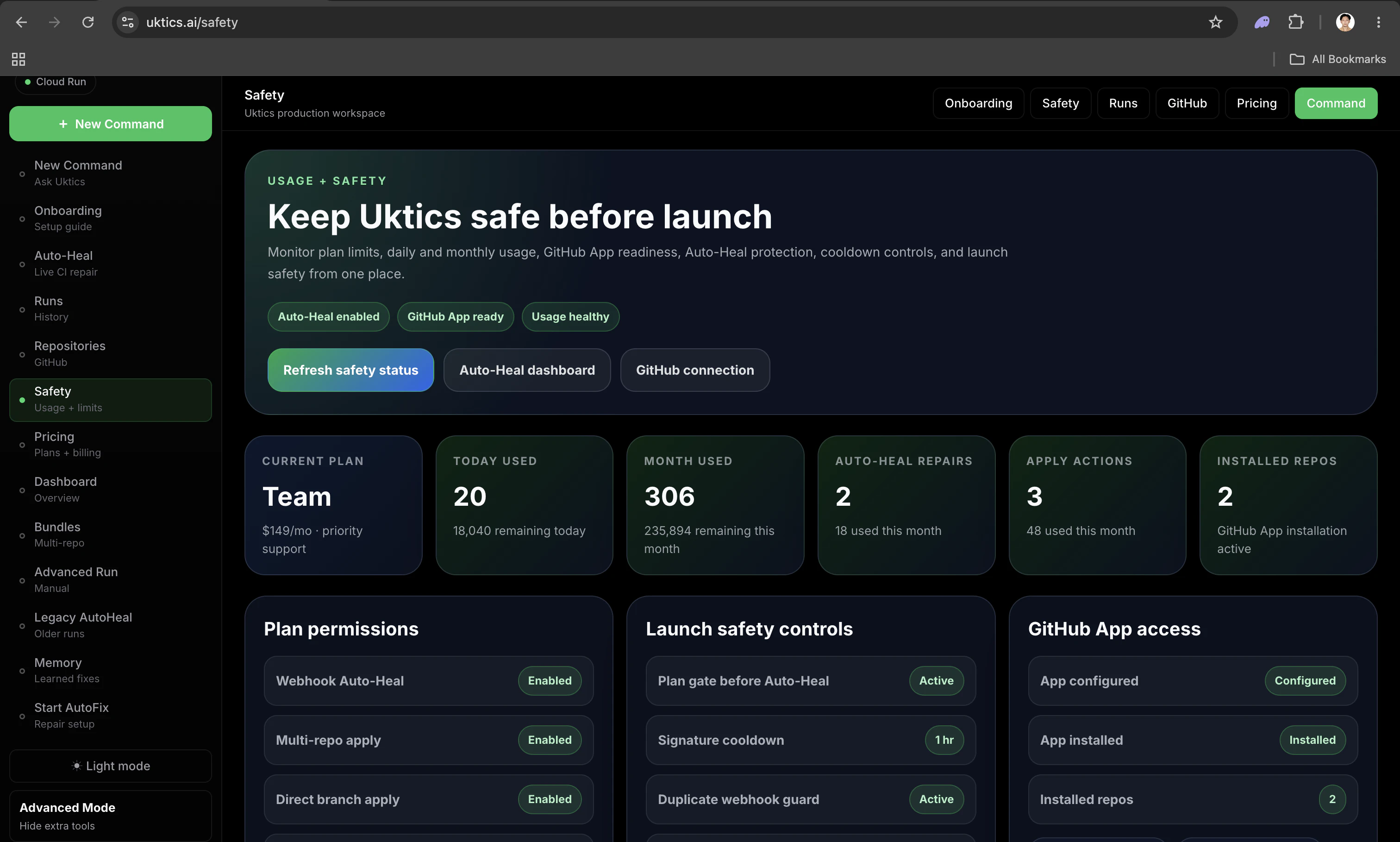Click the 2 badge in Installed repos row
Image resolution: width=1400 pixels, height=842 pixels.
1332,799
